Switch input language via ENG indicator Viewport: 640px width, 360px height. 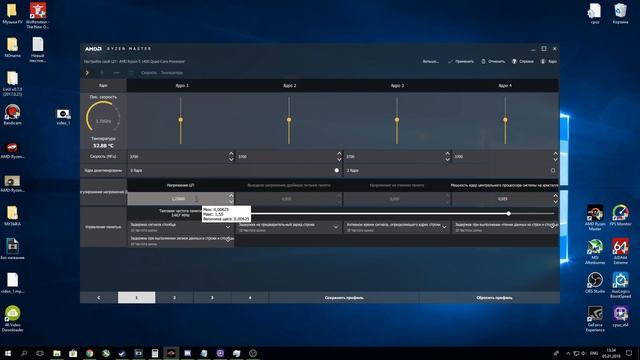[x=594, y=353]
